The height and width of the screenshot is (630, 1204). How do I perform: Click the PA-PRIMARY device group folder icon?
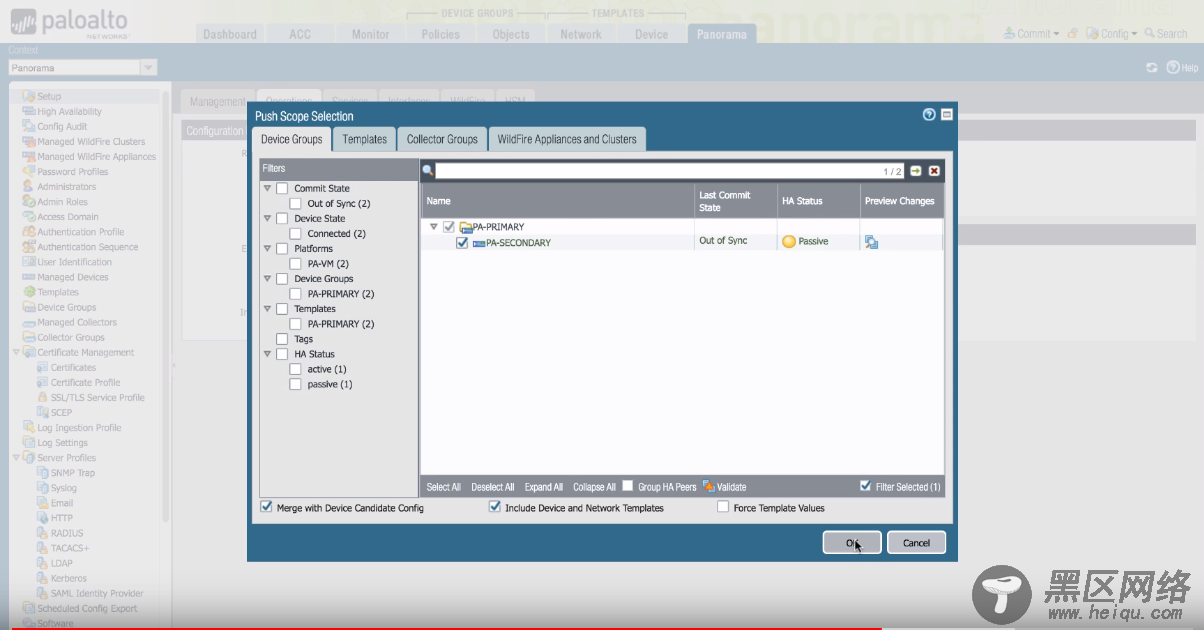point(465,227)
